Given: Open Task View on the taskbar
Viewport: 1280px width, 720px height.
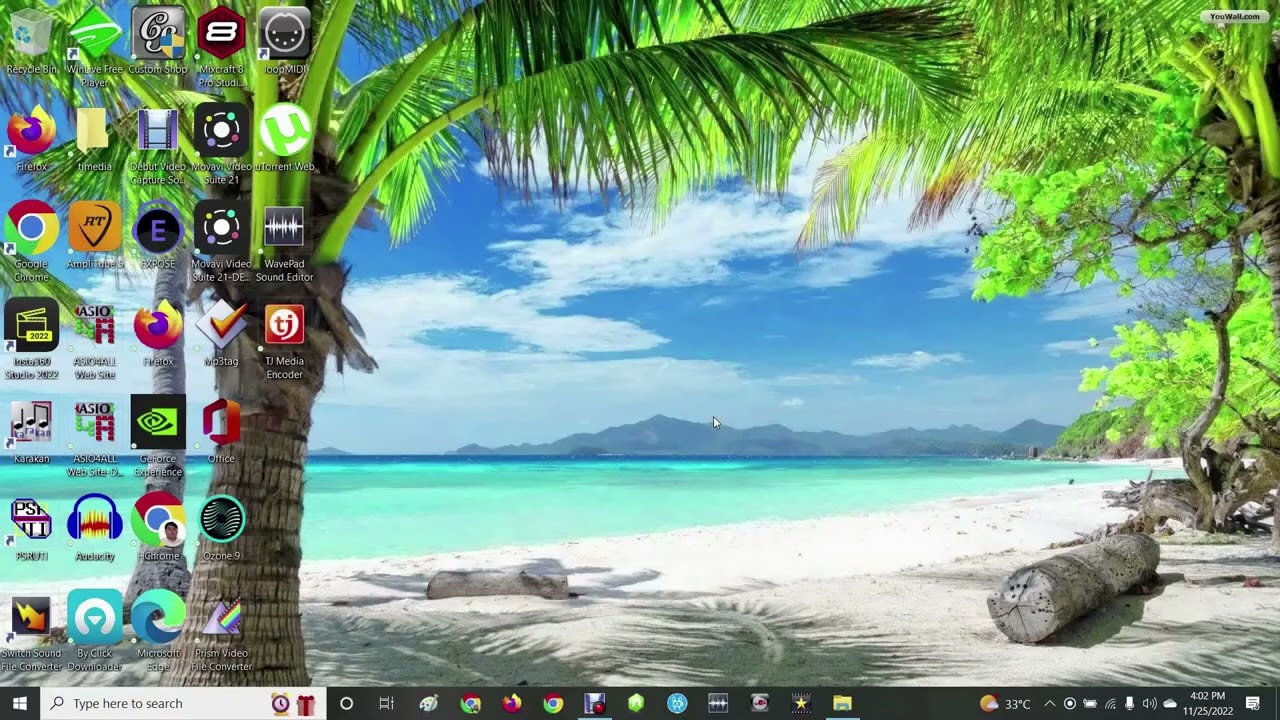Looking at the screenshot, I should pos(386,703).
